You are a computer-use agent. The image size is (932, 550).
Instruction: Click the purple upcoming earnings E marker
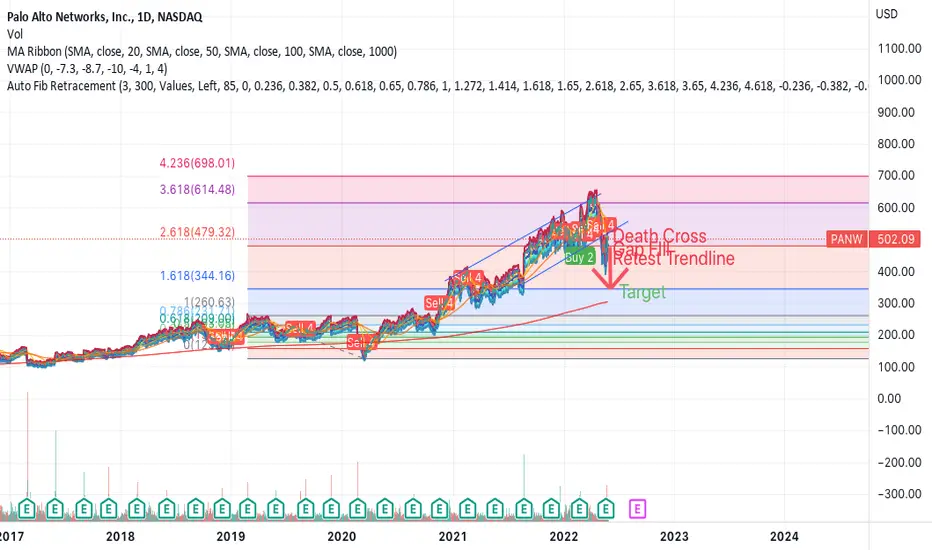pos(637,508)
